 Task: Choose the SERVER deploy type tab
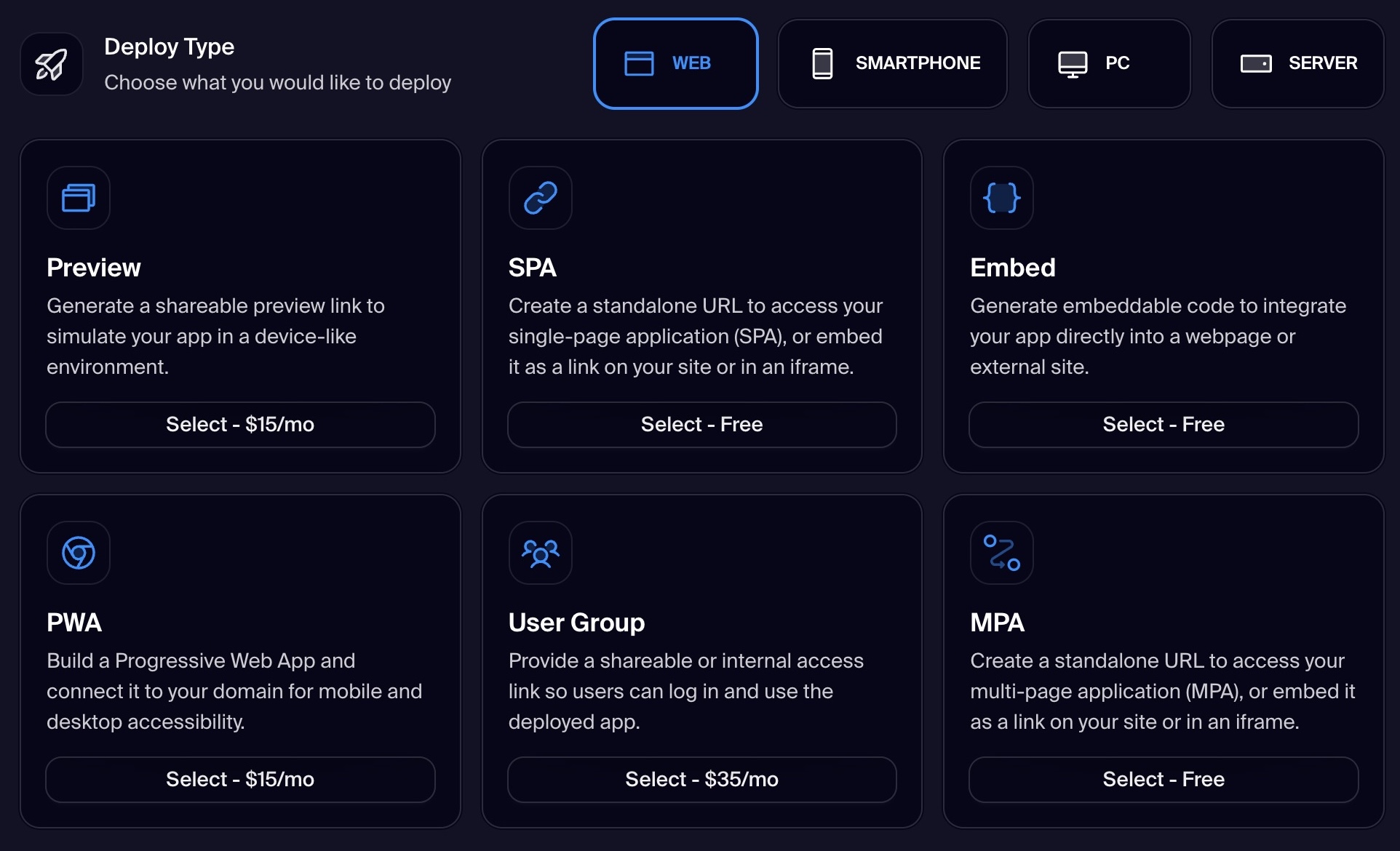[1297, 63]
